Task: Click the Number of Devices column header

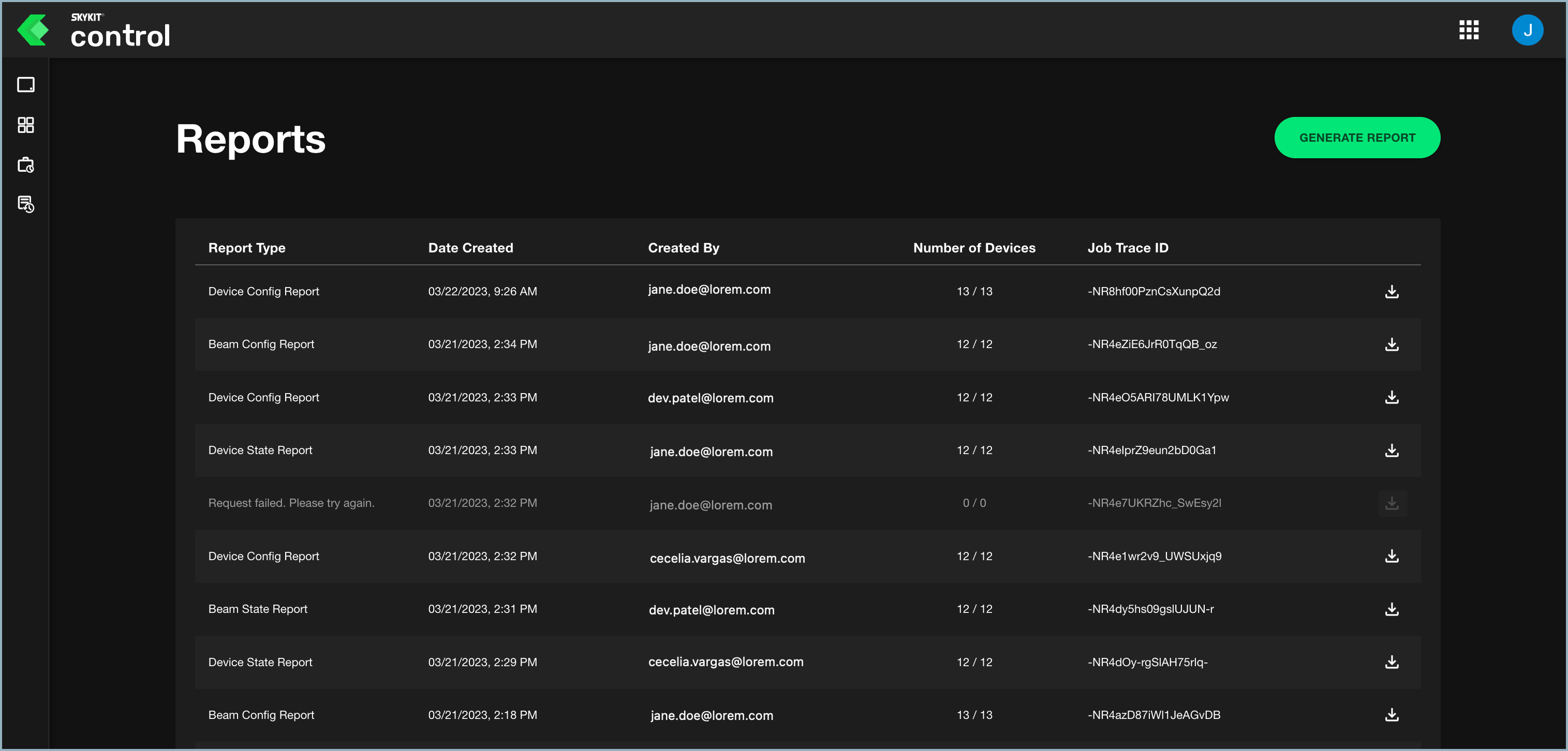Action: click(974, 248)
